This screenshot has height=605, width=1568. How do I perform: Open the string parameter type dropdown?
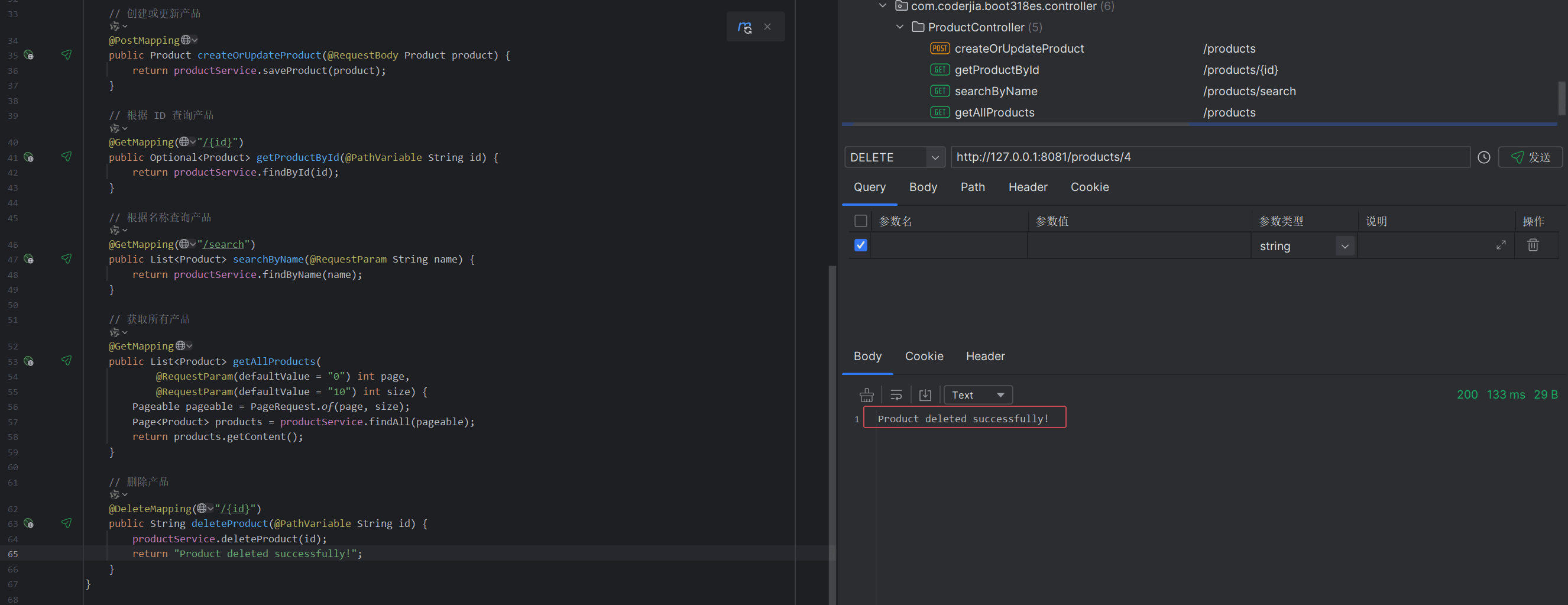1345,247
